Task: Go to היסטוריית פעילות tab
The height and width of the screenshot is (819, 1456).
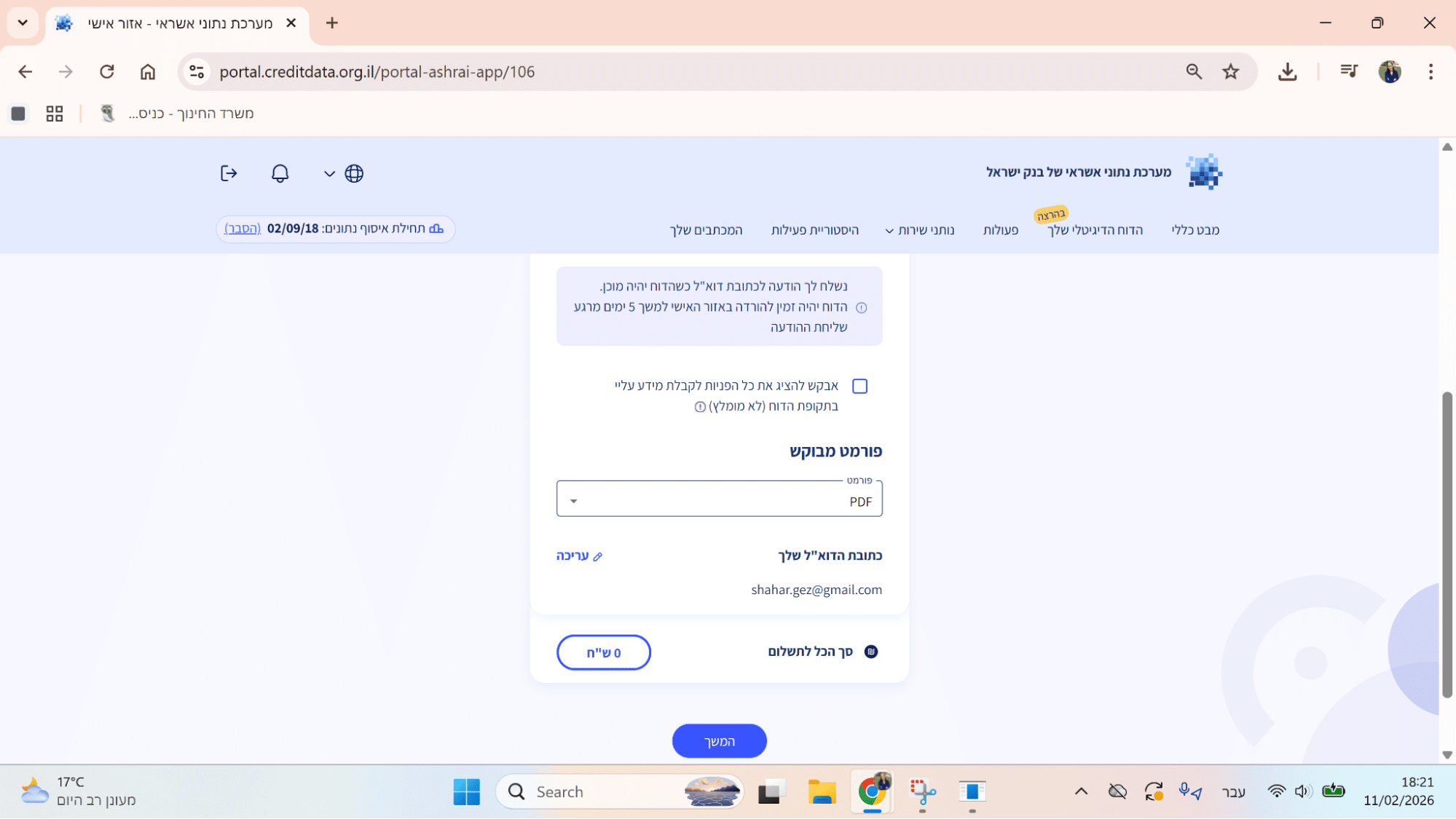Action: click(814, 230)
